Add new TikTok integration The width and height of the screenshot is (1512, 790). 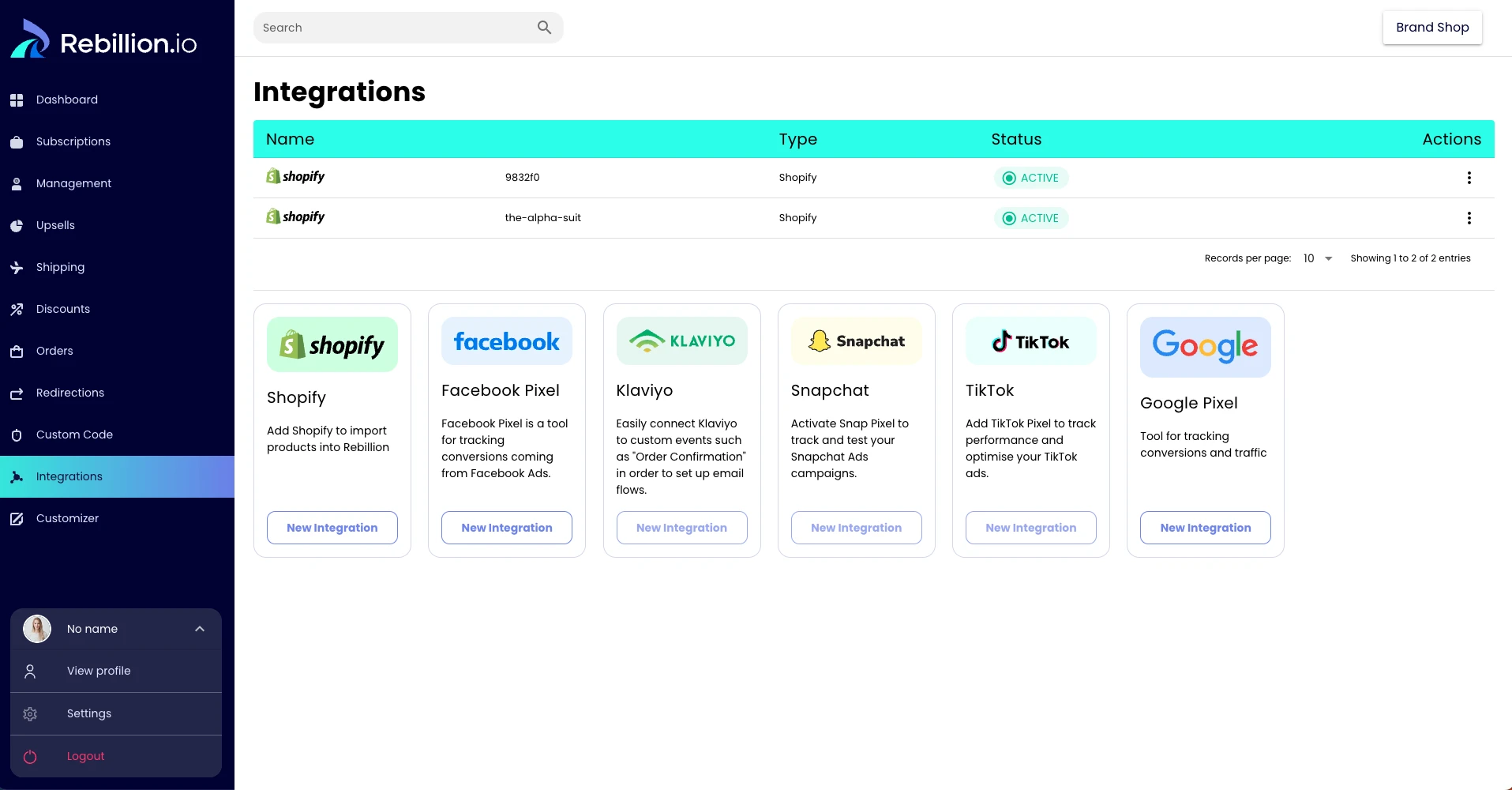1031,528
